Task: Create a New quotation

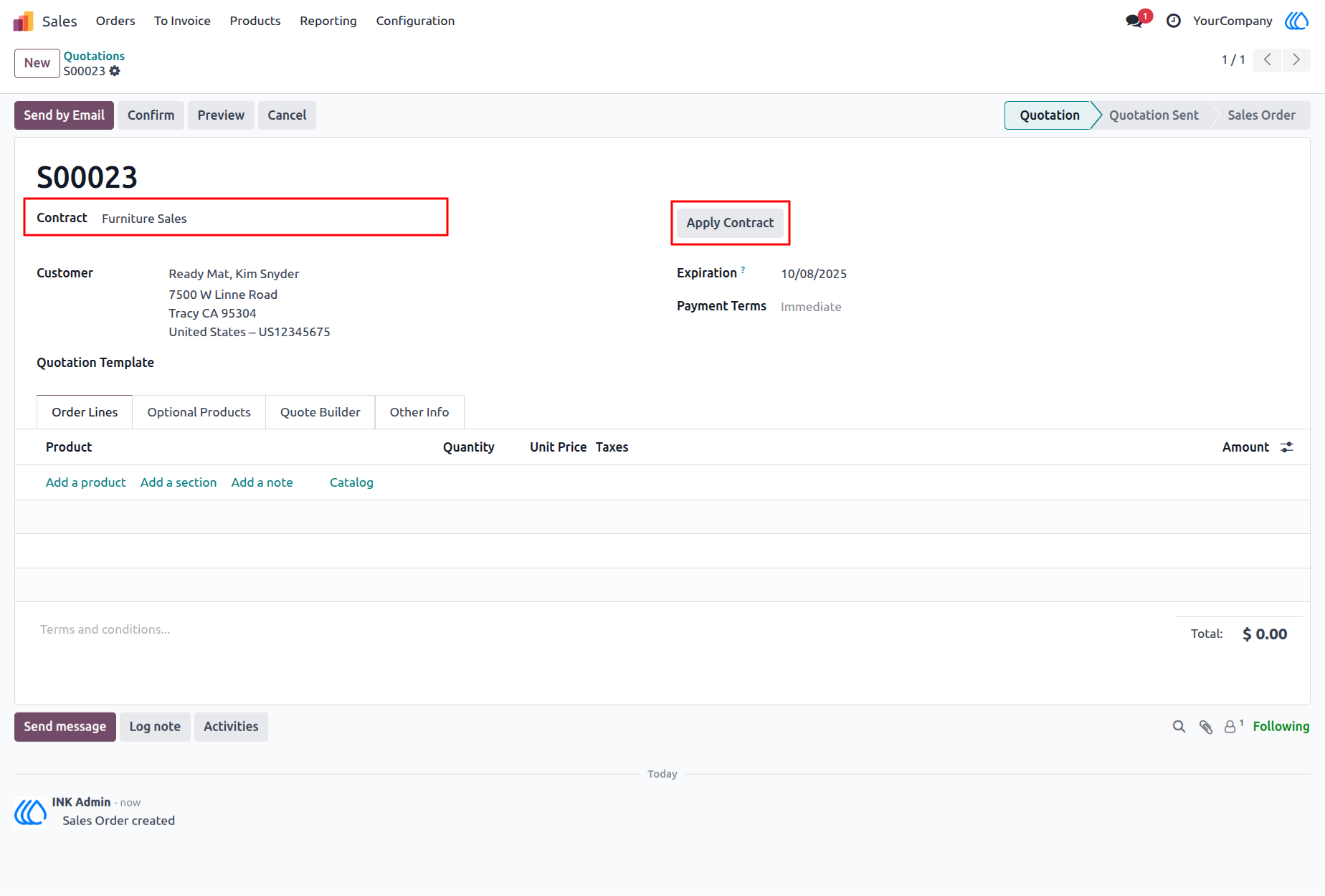Action: [x=37, y=63]
